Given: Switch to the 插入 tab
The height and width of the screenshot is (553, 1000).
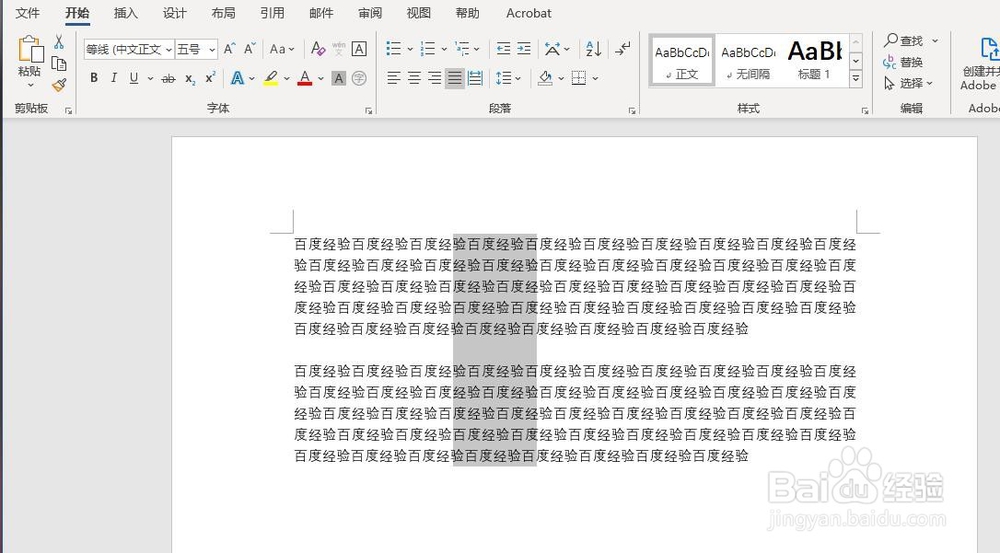Looking at the screenshot, I should coord(126,13).
